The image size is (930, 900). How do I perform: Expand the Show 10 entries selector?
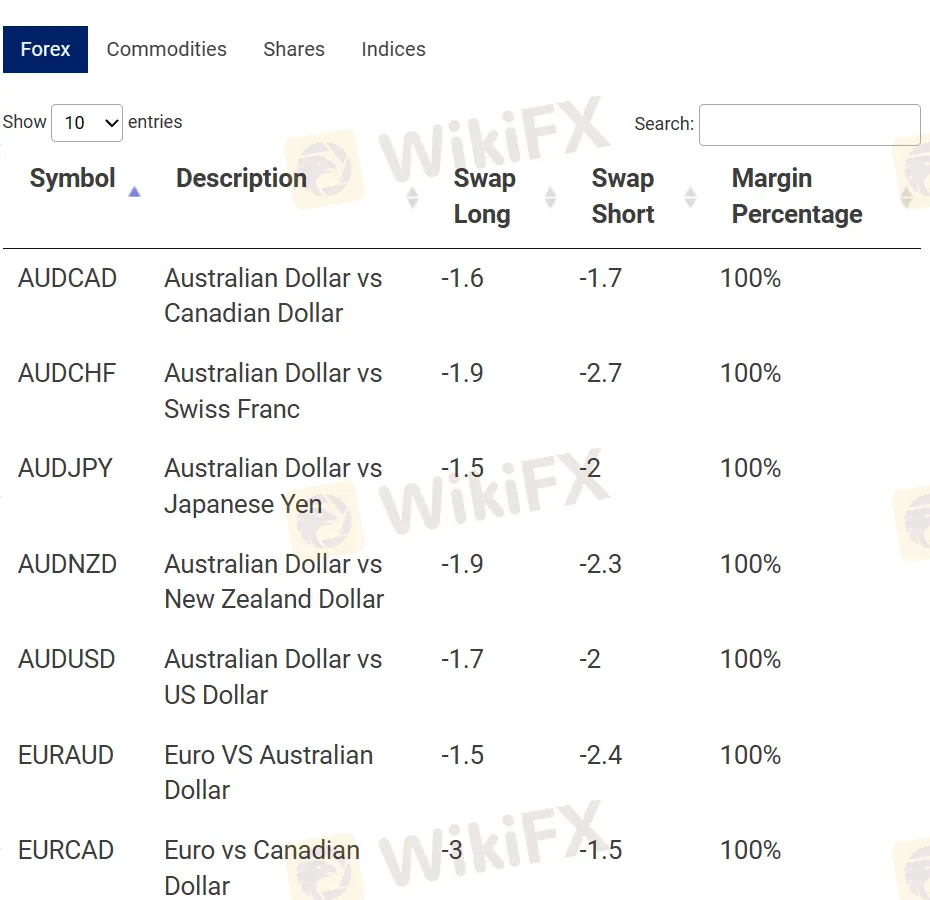(87, 122)
